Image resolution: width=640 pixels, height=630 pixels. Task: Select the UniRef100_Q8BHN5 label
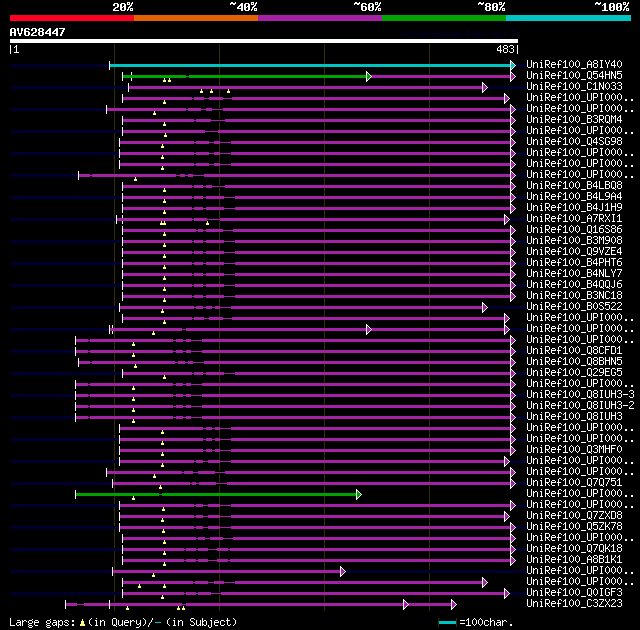574,362
